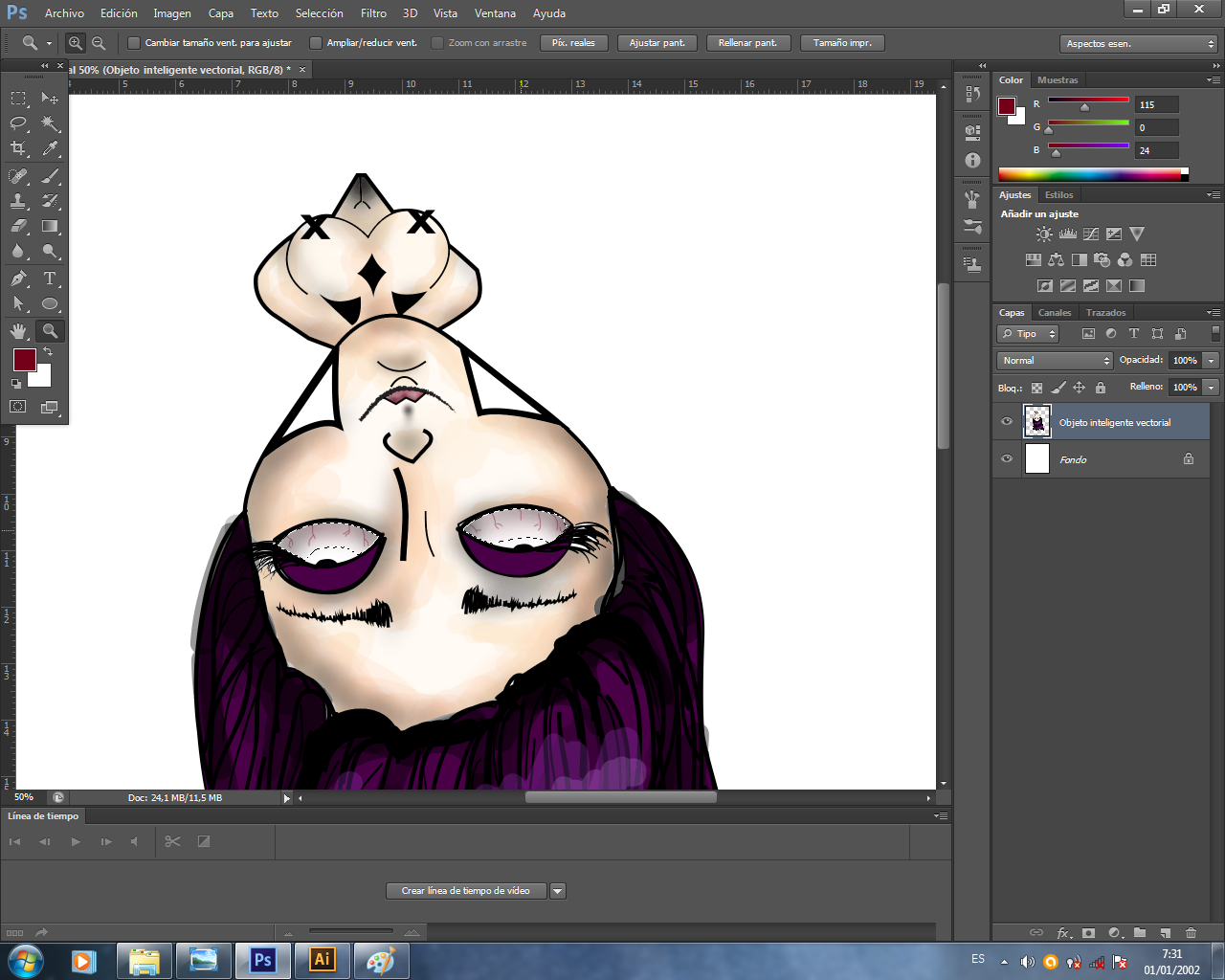Select the Eraser tool
Image resolution: width=1225 pixels, height=980 pixels.
(18, 226)
